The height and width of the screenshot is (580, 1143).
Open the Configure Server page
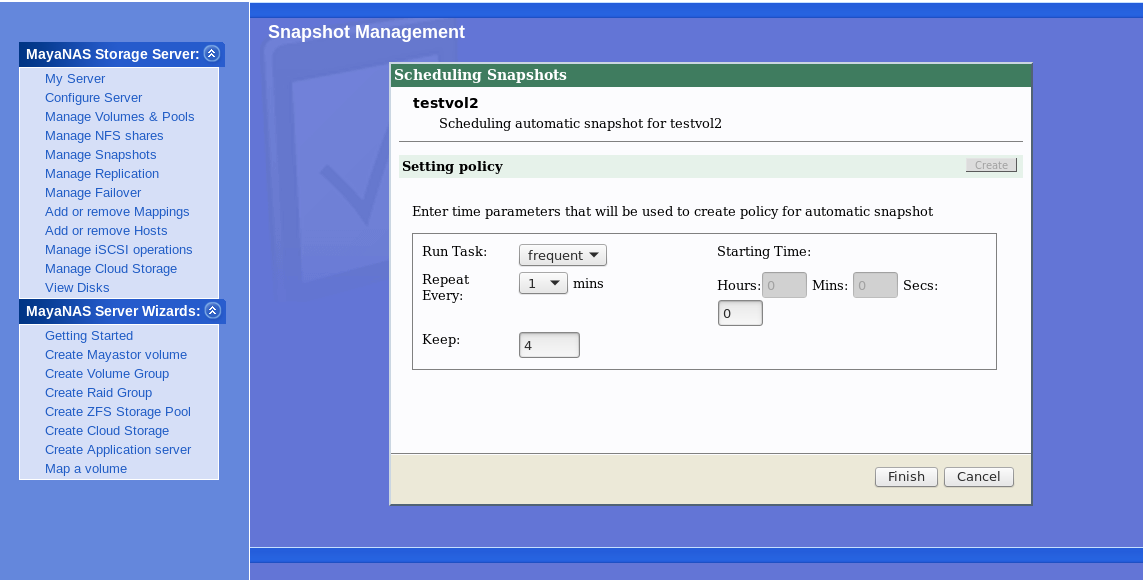coord(93,98)
